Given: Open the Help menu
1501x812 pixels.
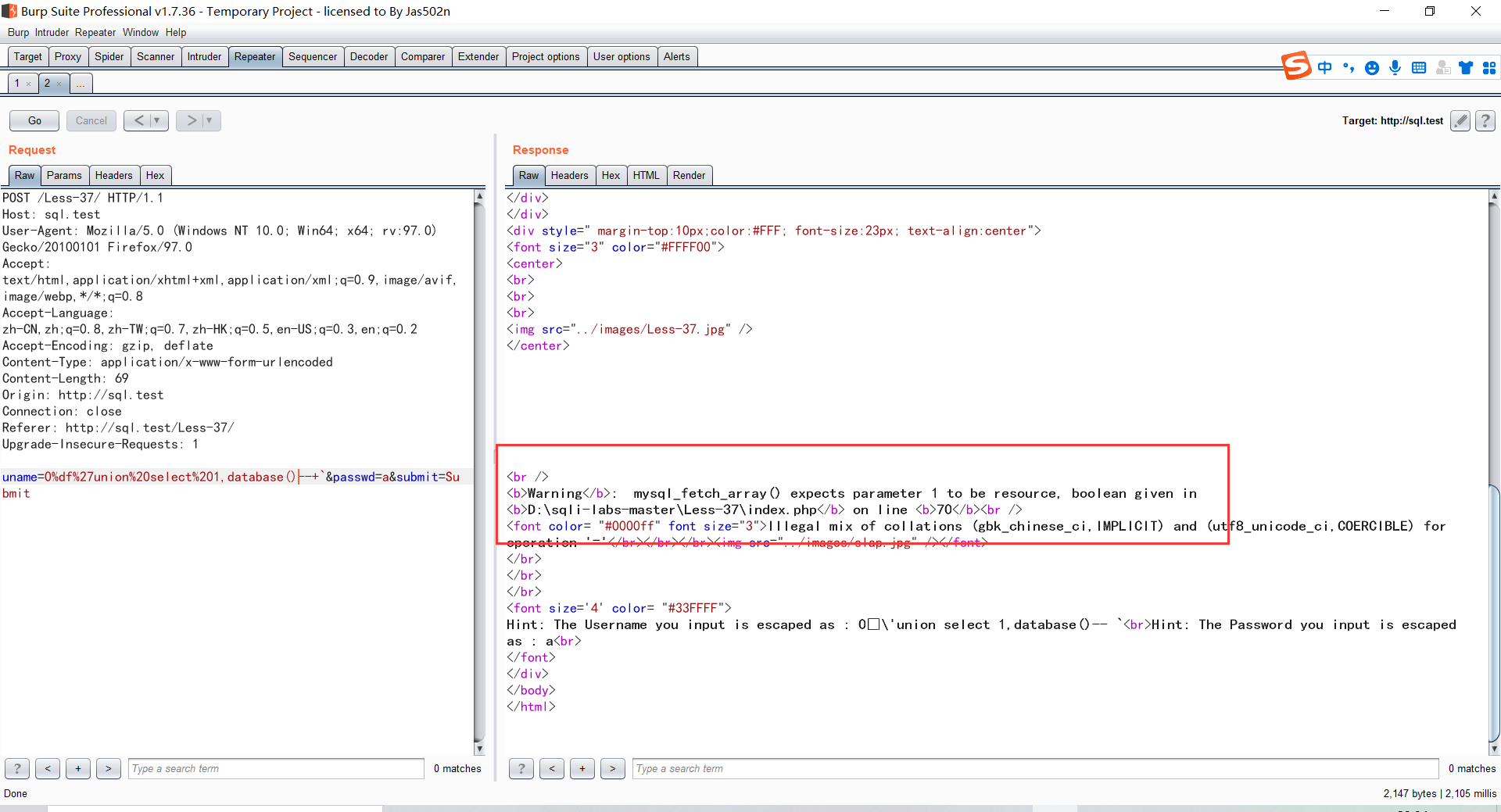Looking at the screenshot, I should [x=176, y=33].
